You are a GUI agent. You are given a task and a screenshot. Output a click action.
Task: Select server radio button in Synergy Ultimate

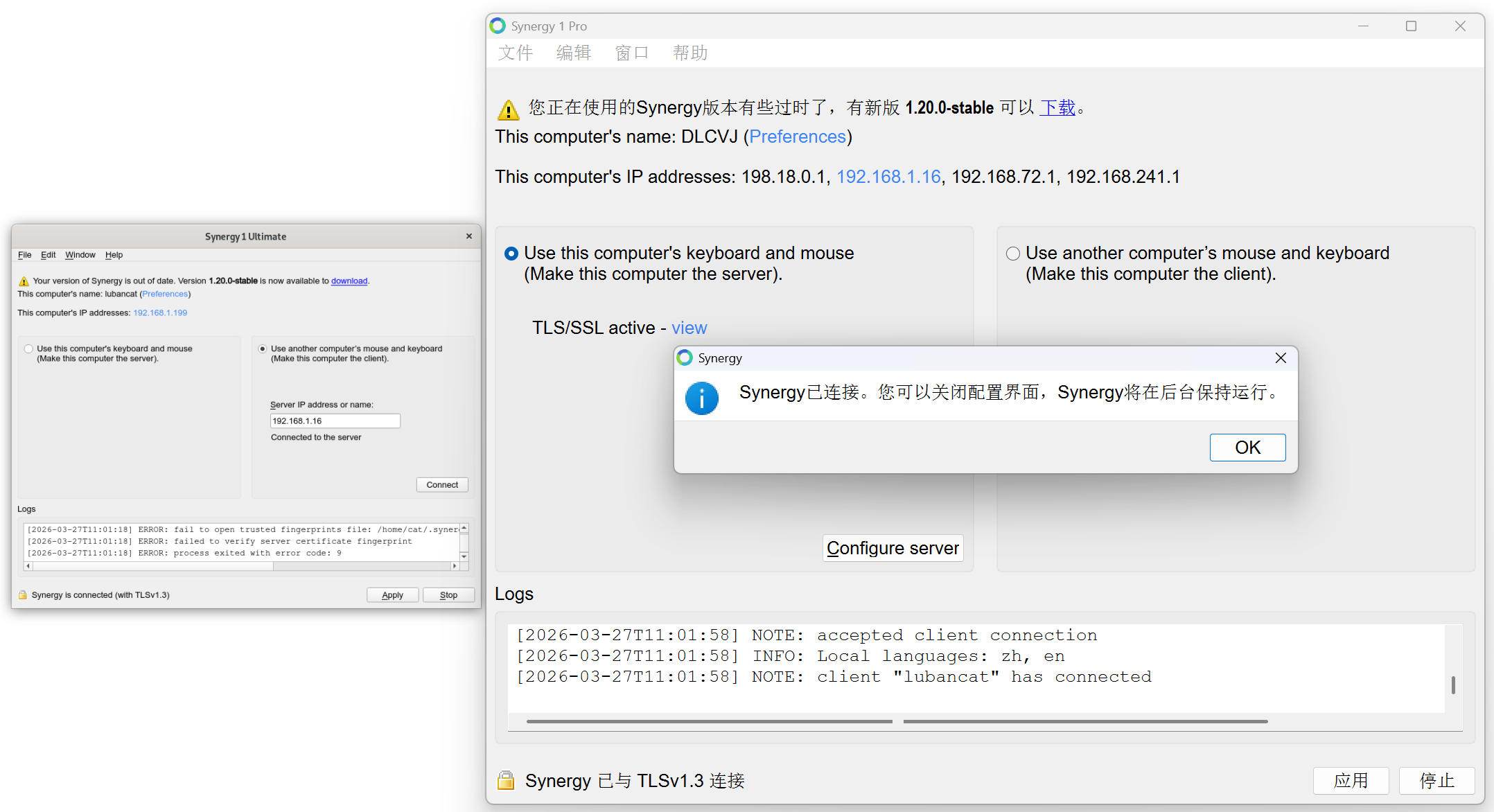point(28,348)
